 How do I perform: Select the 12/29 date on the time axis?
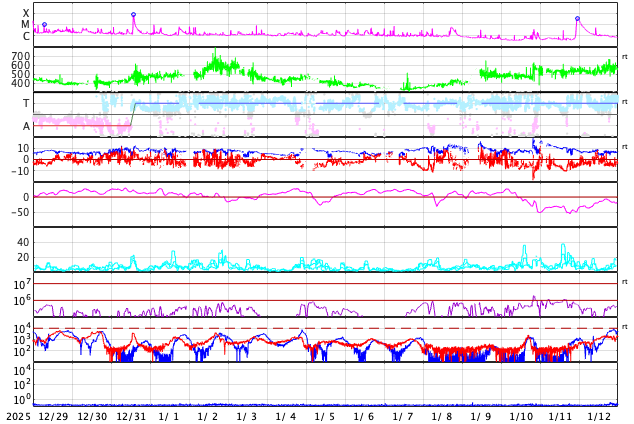53,416
